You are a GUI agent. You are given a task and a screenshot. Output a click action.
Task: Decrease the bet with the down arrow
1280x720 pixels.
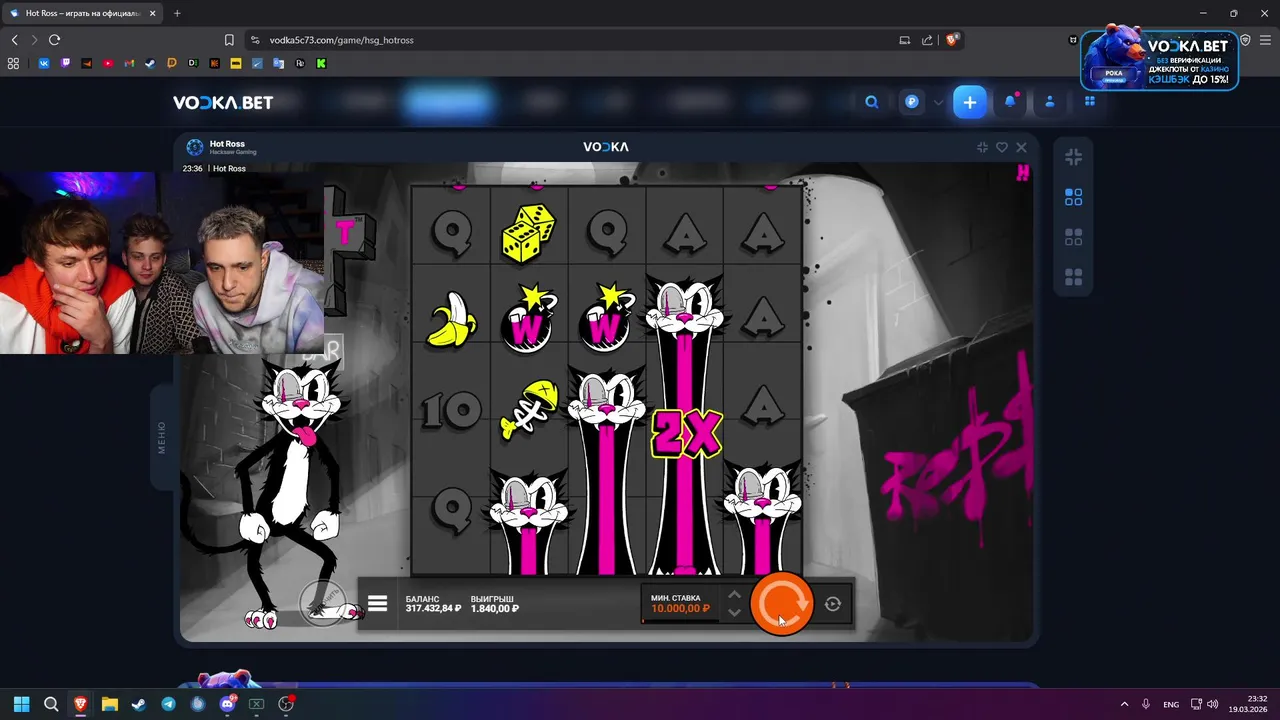point(734,612)
